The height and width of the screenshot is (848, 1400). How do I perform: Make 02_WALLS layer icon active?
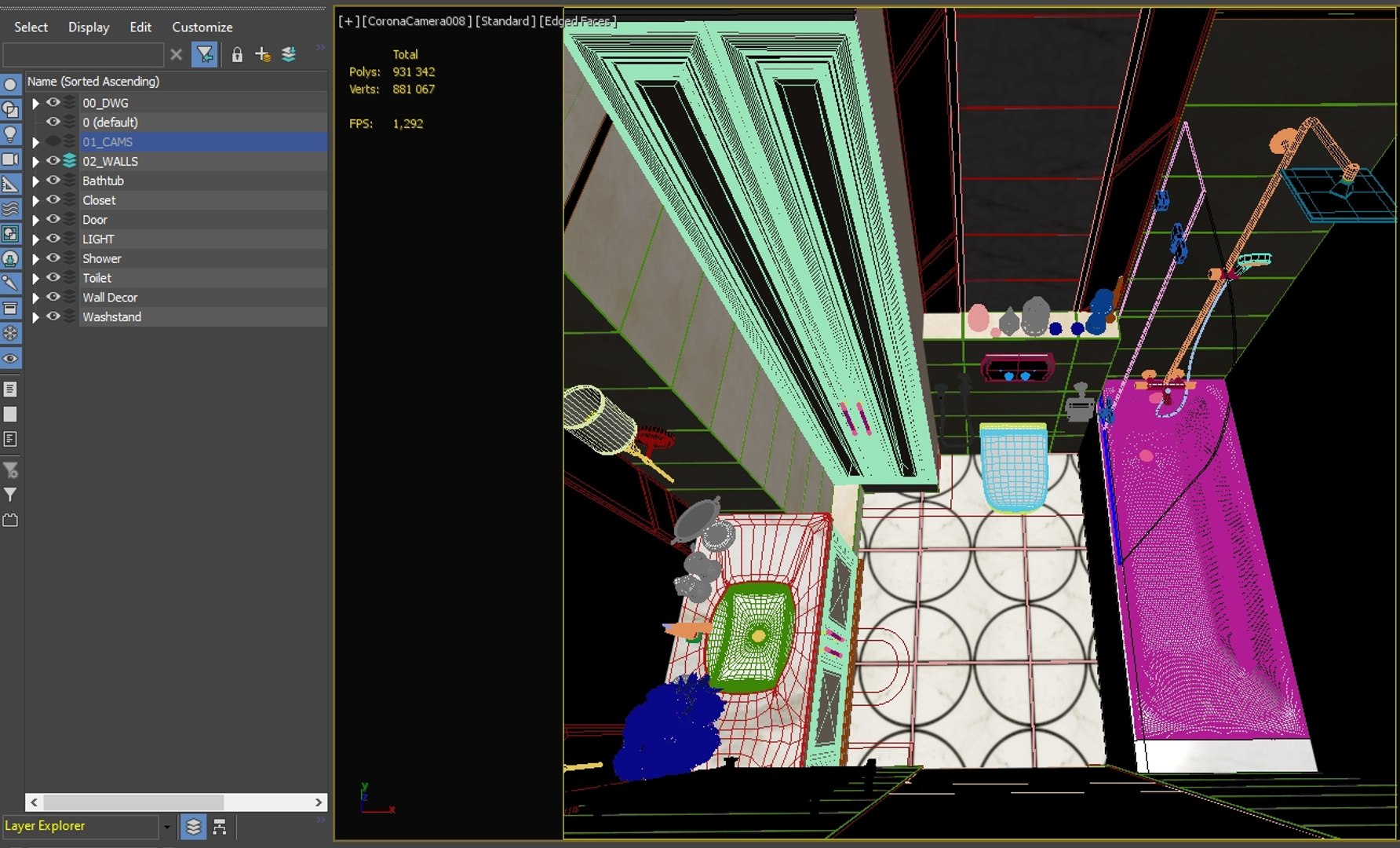(70, 160)
